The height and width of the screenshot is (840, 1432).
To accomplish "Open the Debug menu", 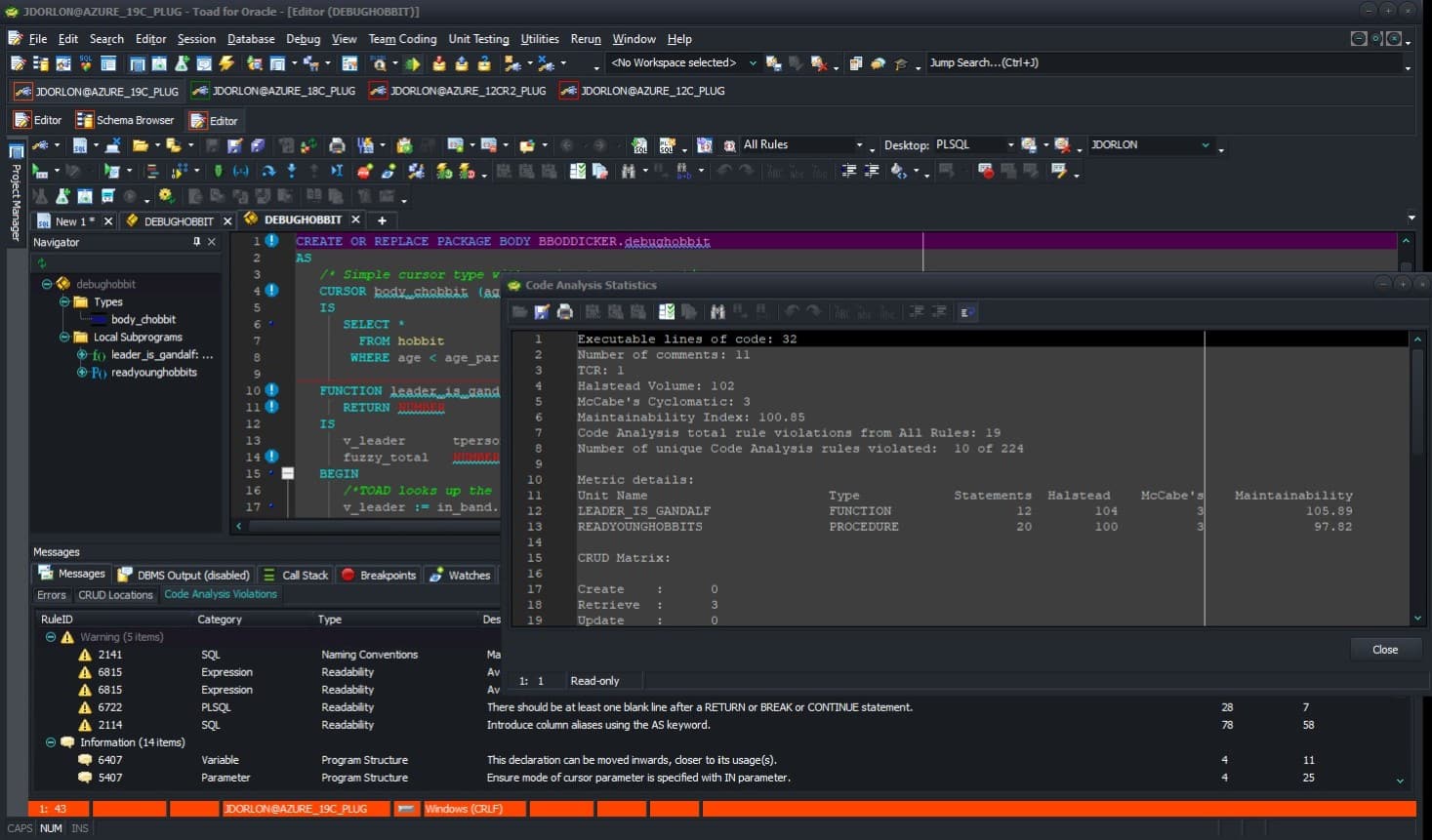I will click(303, 39).
